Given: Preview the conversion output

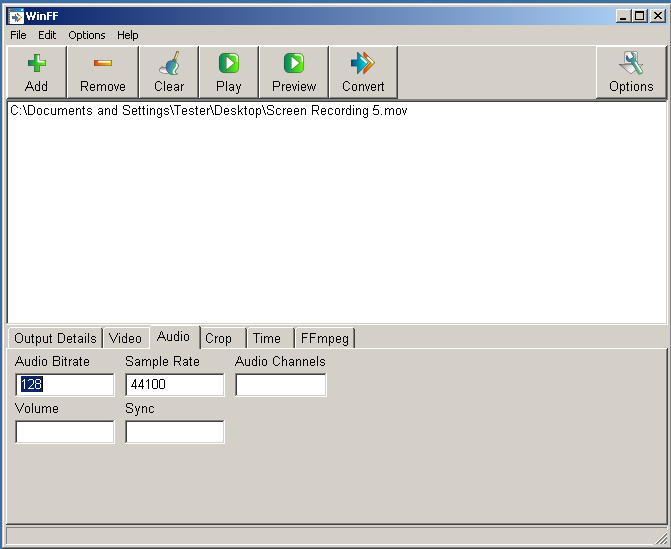Looking at the screenshot, I should pyautogui.click(x=294, y=72).
